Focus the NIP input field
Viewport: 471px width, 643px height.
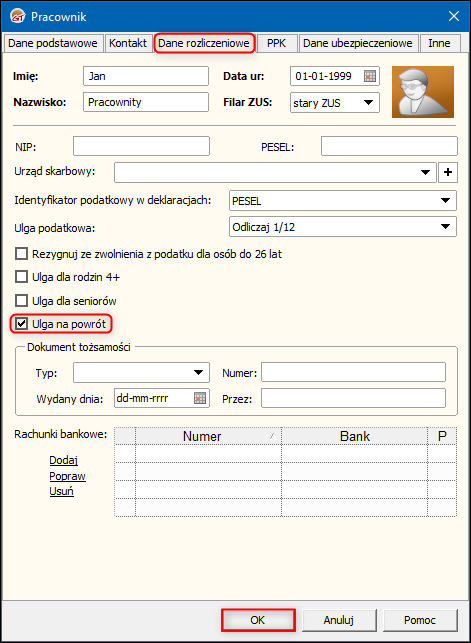[141, 146]
